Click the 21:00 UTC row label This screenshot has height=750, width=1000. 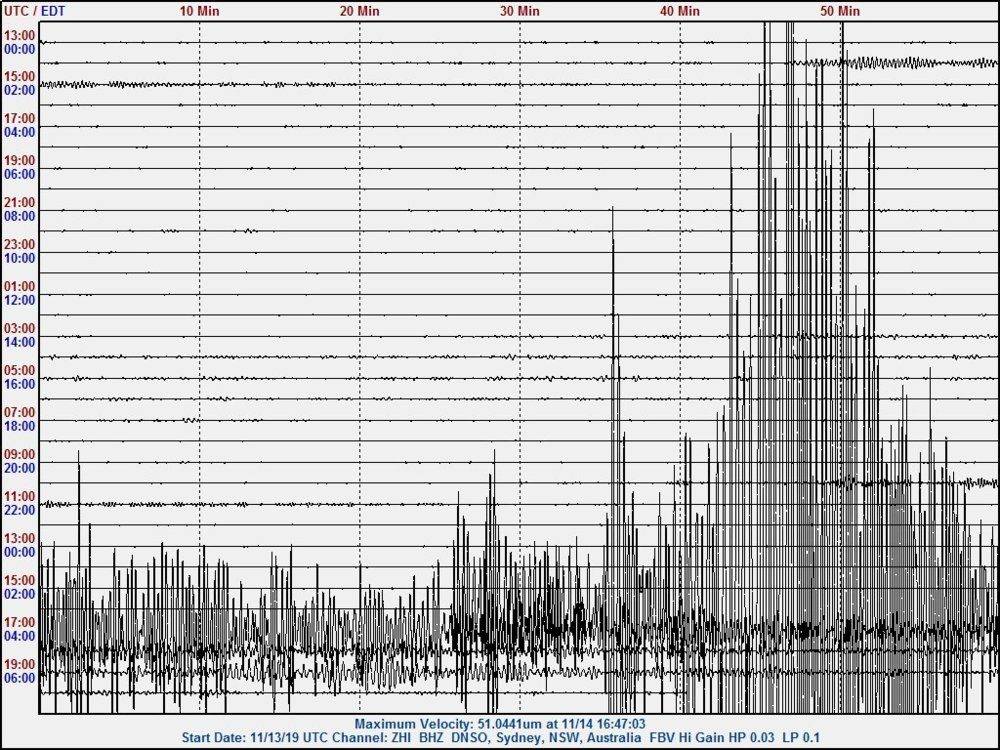(20, 202)
